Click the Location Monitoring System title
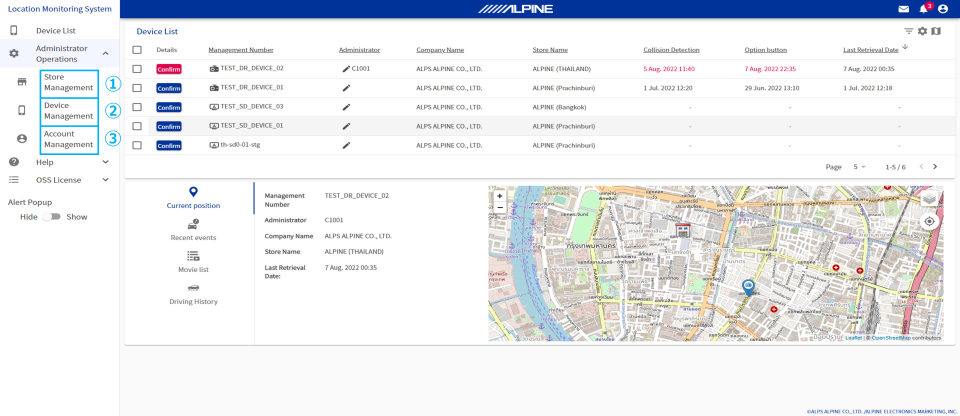This screenshot has width=960, height=416. click(x=59, y=9)
